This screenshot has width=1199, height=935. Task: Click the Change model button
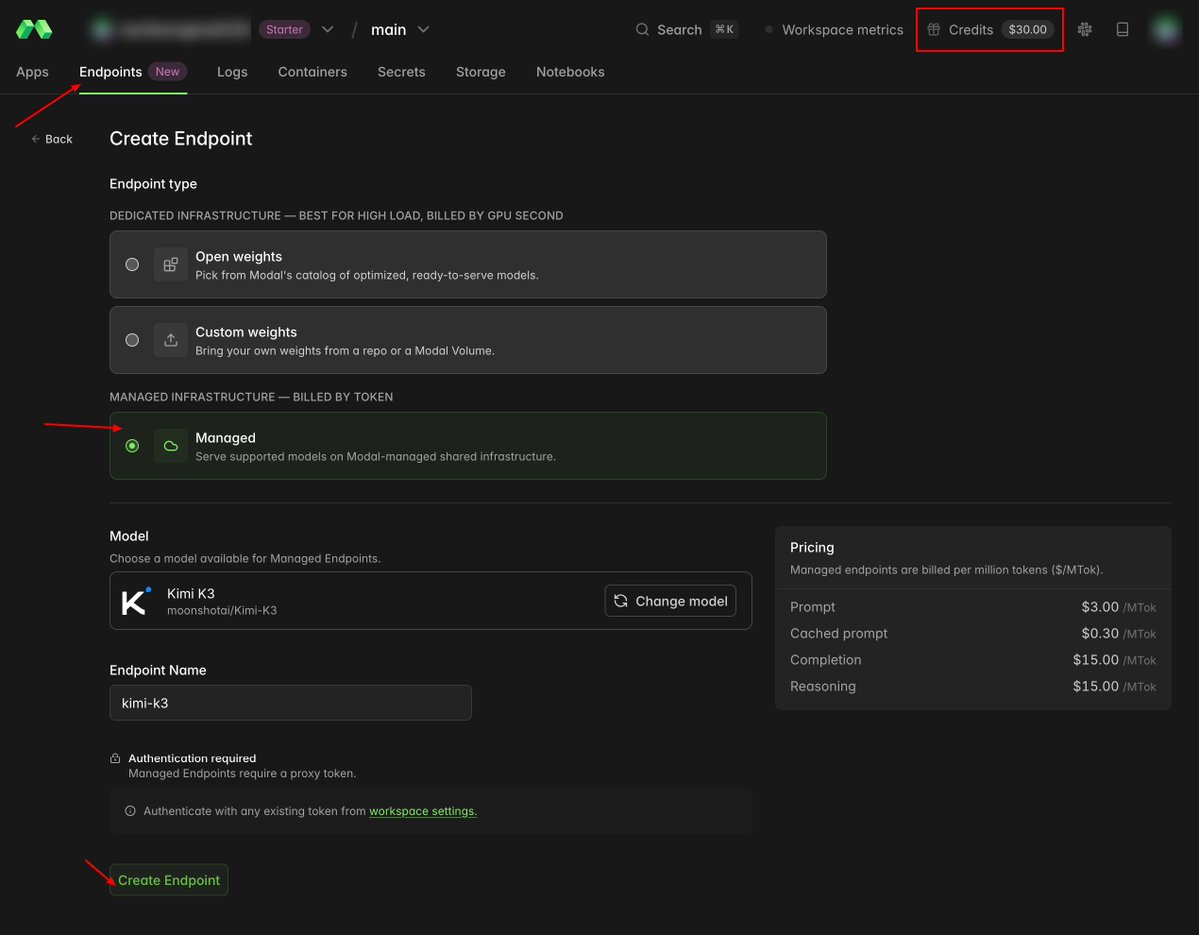point(671,601)
